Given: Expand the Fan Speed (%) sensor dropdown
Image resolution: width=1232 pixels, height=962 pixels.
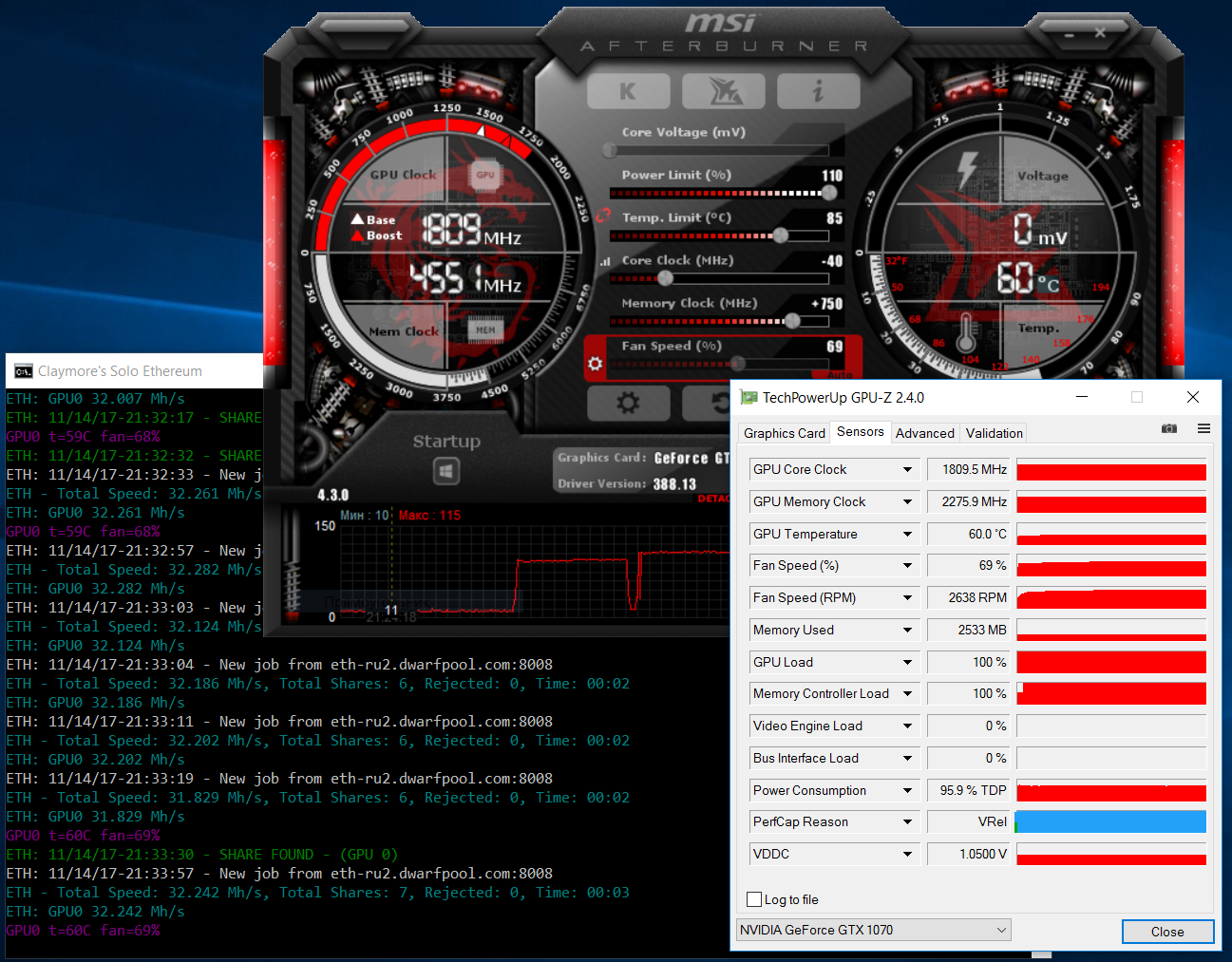Looking at the screenshot, I should click(x=907, y=566).
